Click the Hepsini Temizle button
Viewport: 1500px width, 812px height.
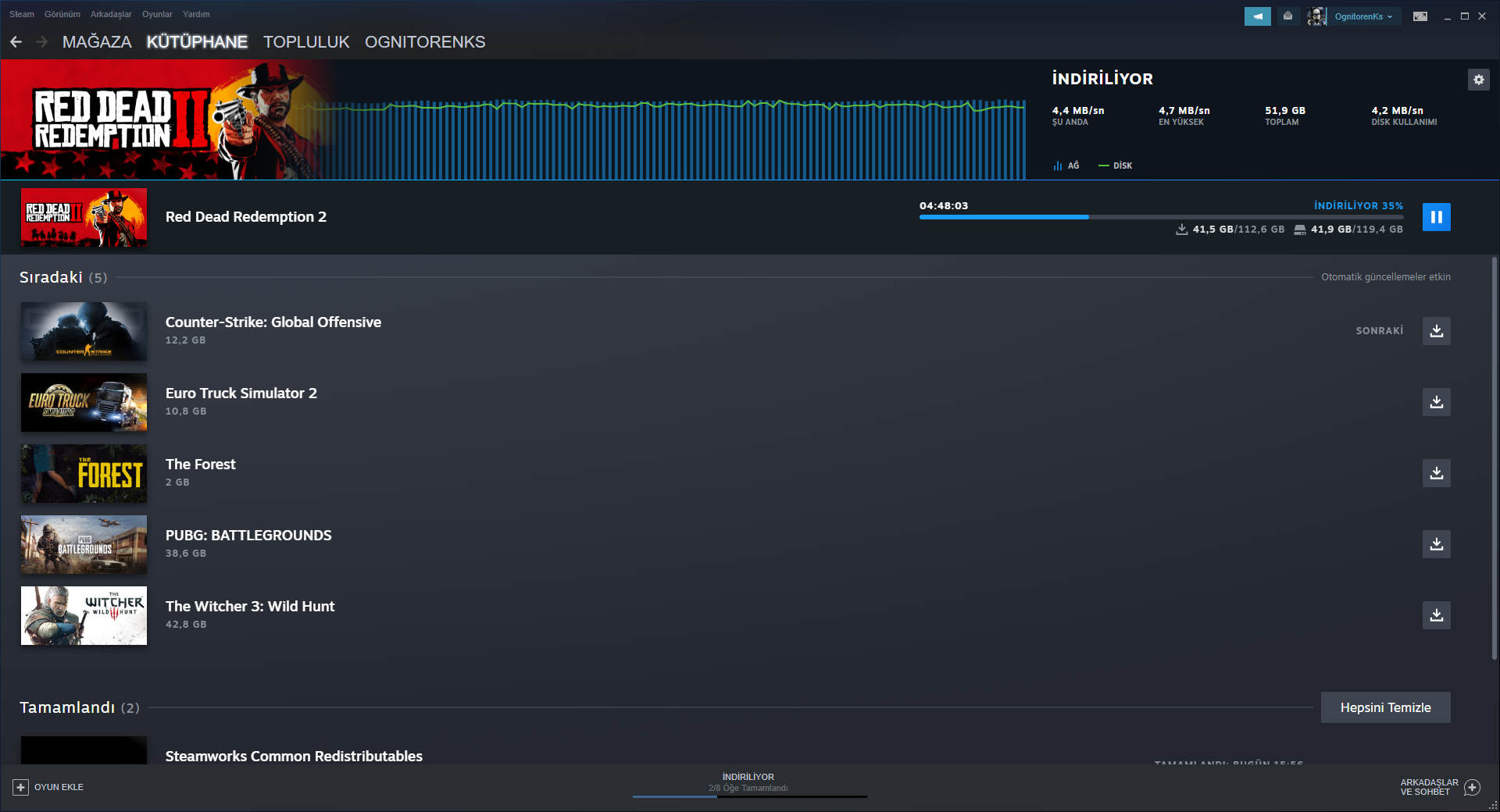1385,707
